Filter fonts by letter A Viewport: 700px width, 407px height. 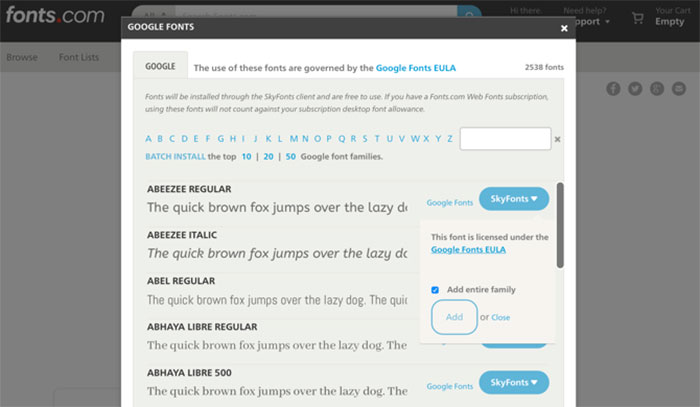point(148,139)
